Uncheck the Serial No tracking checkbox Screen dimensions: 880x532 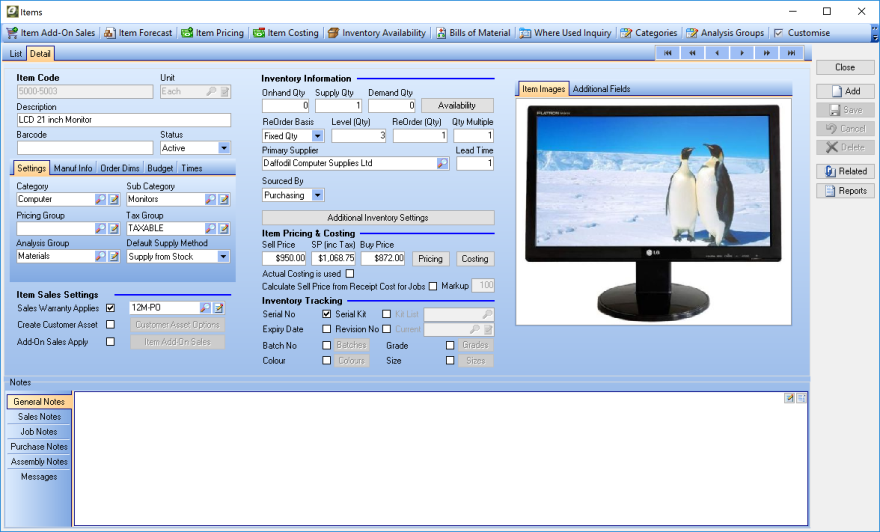pyautogui.click(x=327, y=314)
